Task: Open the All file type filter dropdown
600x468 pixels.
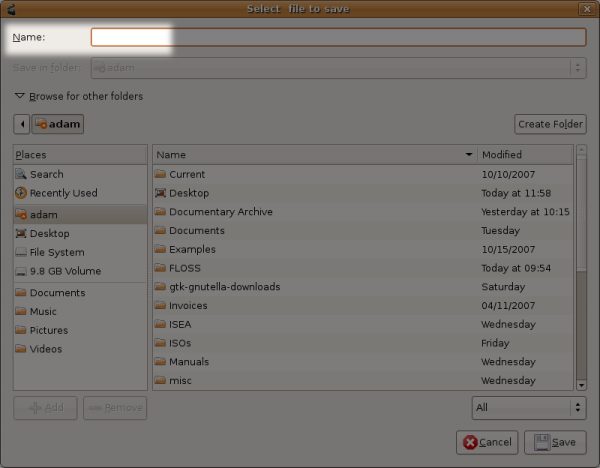Action: point(528,408)
